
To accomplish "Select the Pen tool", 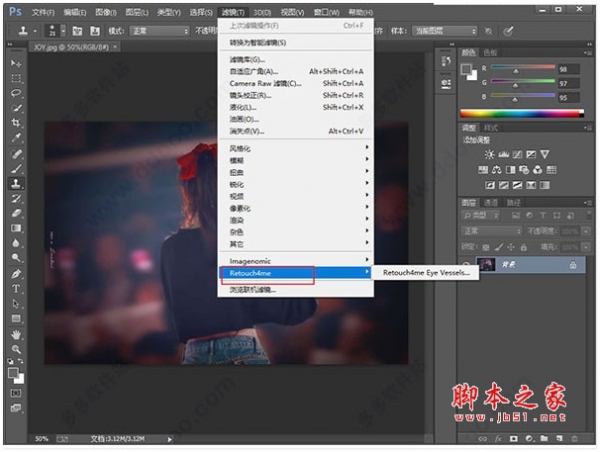I will [x=16, y=274].
